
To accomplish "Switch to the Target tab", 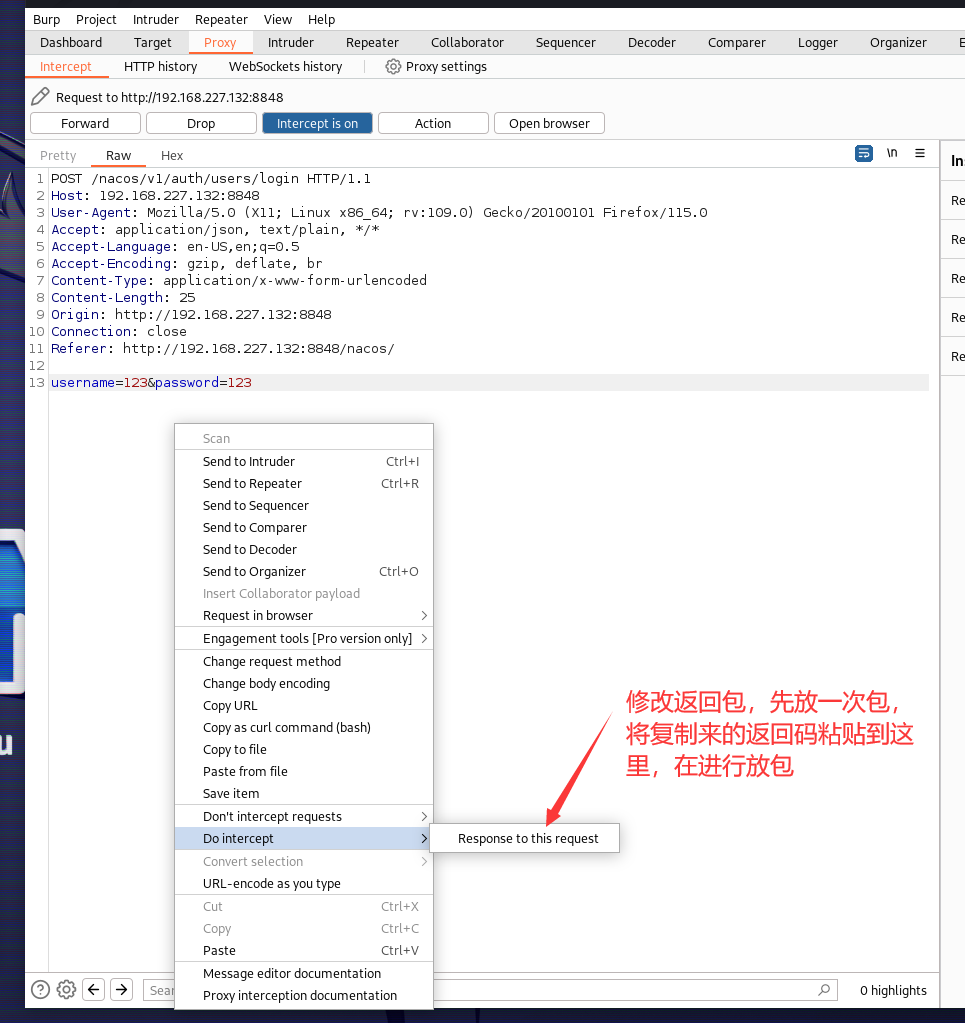I will (x=153, y=42).
